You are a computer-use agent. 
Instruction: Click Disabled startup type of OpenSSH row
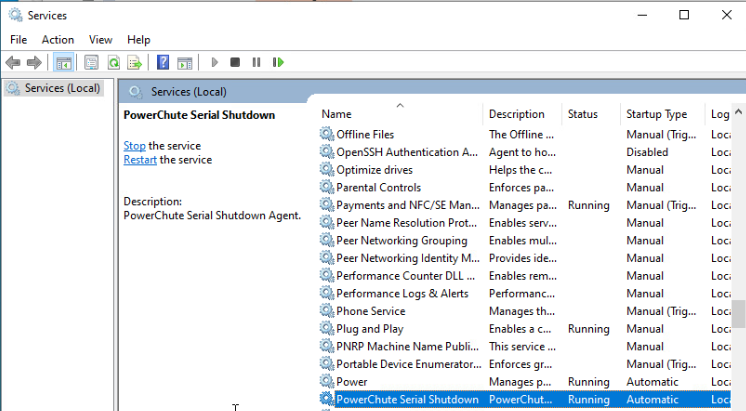(647, 152)
